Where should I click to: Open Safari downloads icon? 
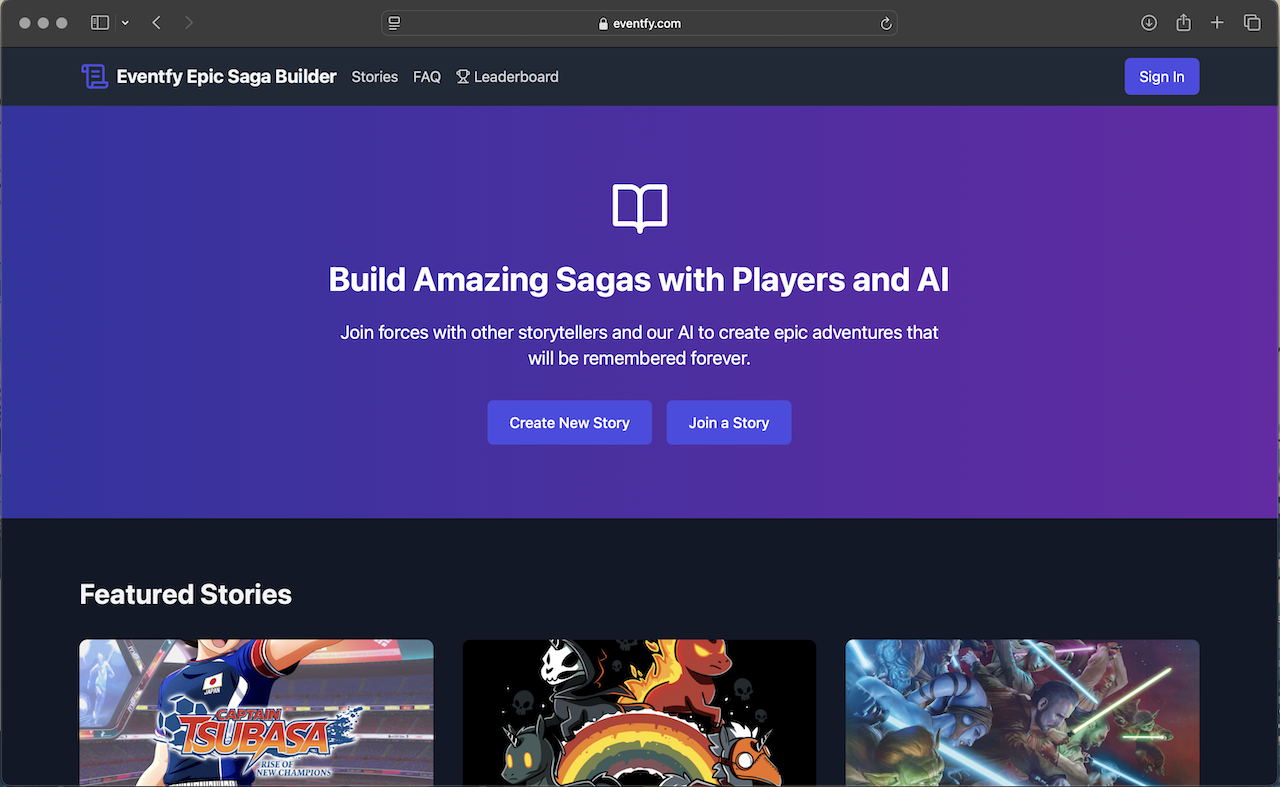pos(1149,23)
